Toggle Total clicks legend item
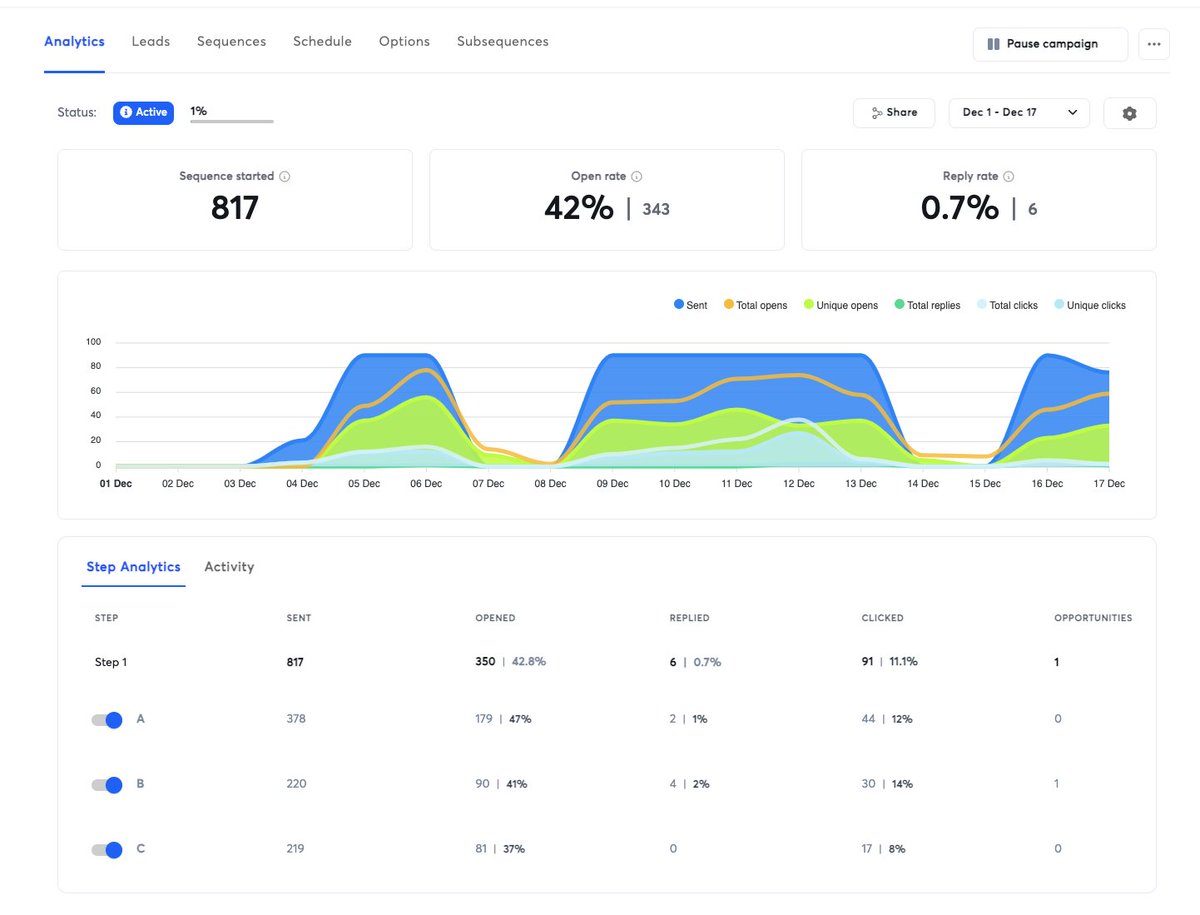This screenshot has height=915, width=1200. [x=1007, y=305]
